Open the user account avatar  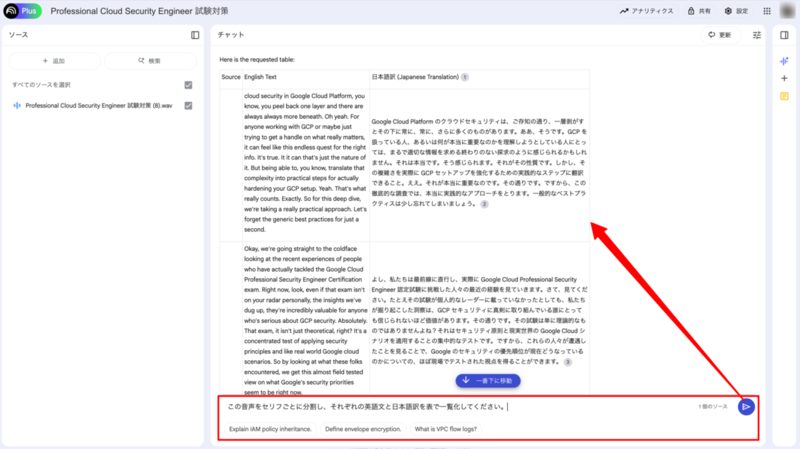(787, 11)
